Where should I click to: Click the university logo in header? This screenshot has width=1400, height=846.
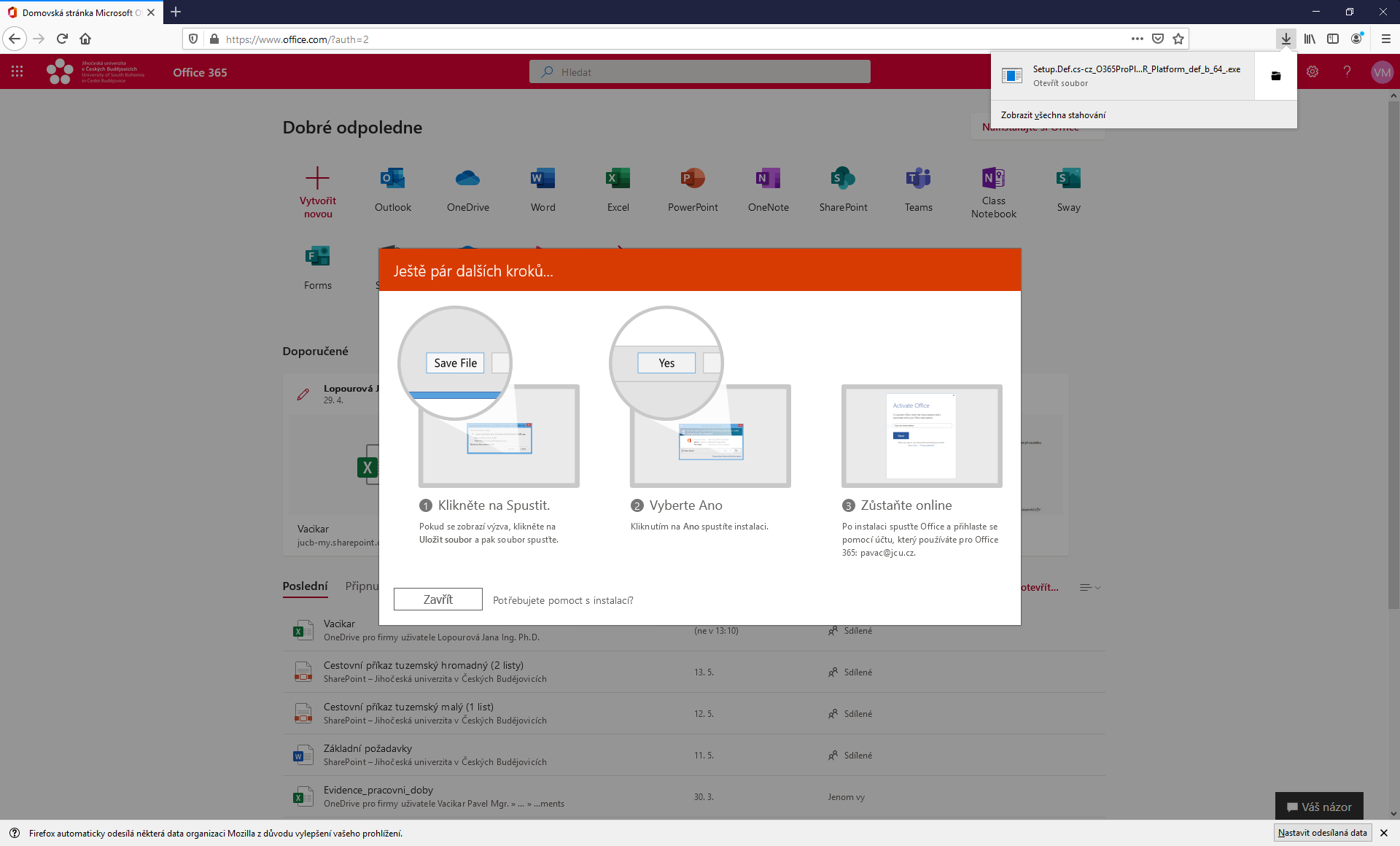tap(96, 71)
